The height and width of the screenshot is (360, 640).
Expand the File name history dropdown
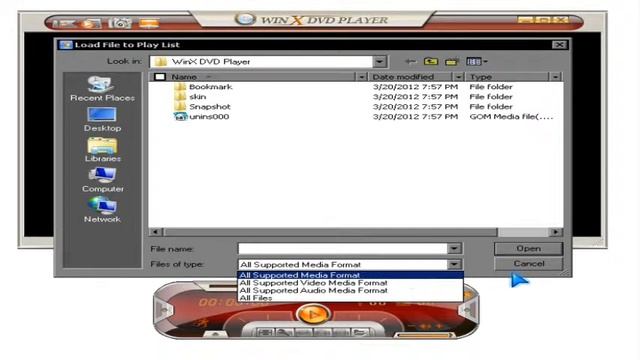coord(454,249)
